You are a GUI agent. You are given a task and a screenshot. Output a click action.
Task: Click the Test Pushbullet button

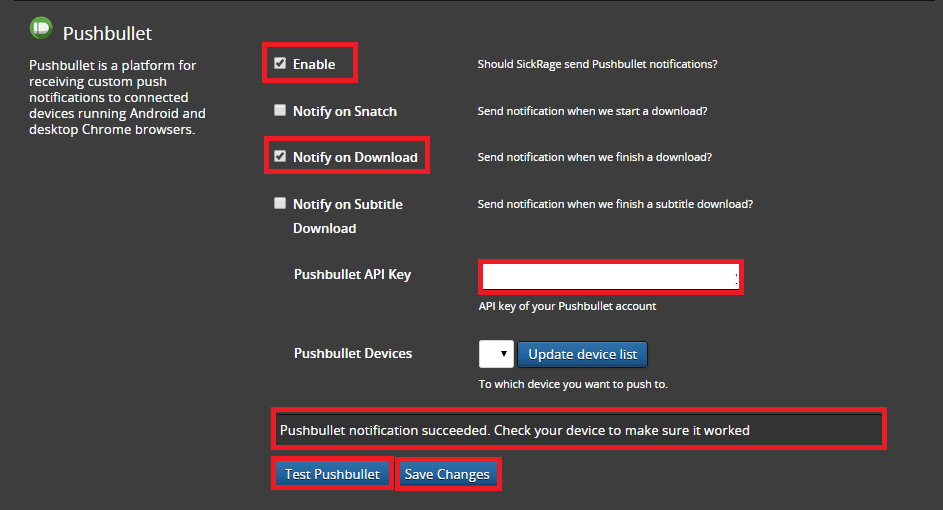coord(332,474)
